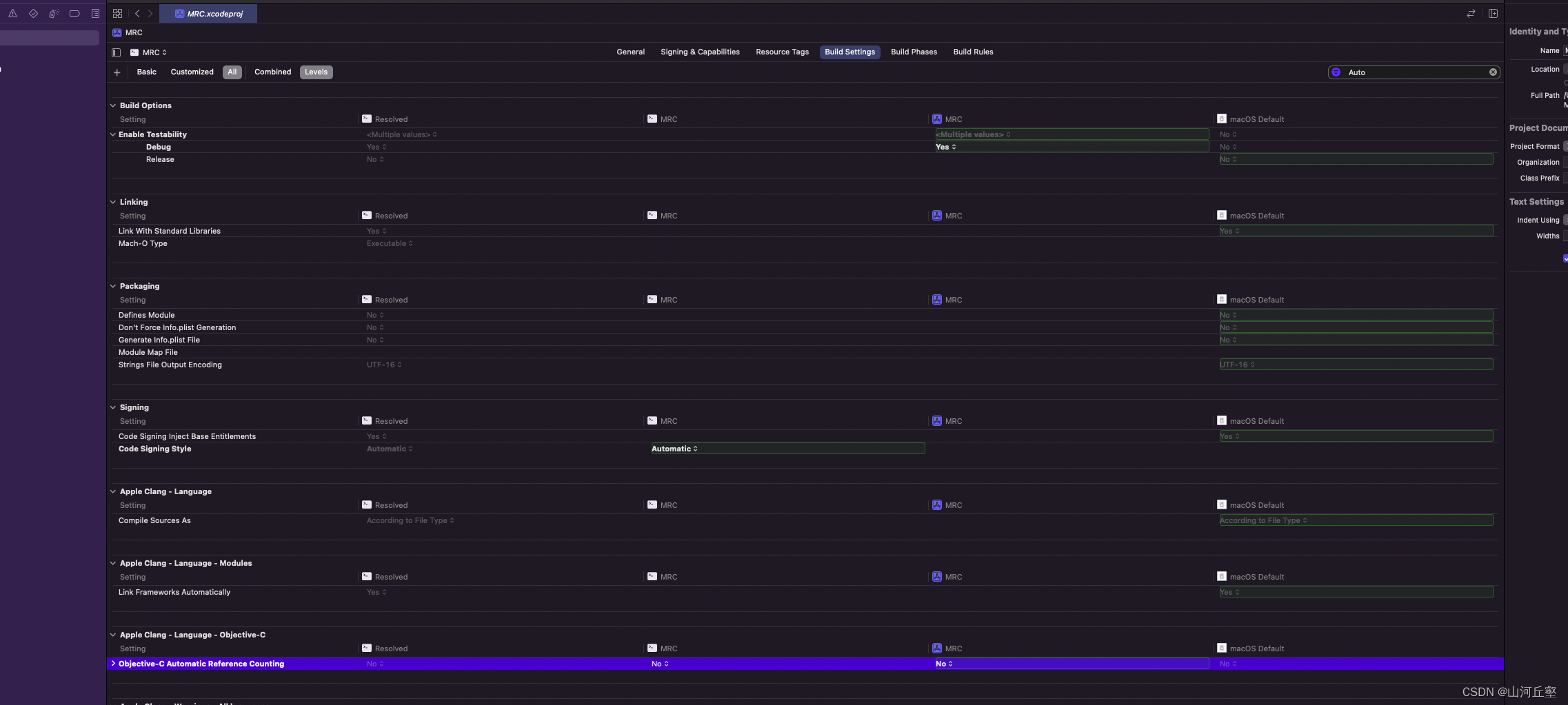Collapse Apple Clang - Language - Modules section
The height and width of the screenshot is (705, 1568).
pyautogui.click(x=113, y=563)
